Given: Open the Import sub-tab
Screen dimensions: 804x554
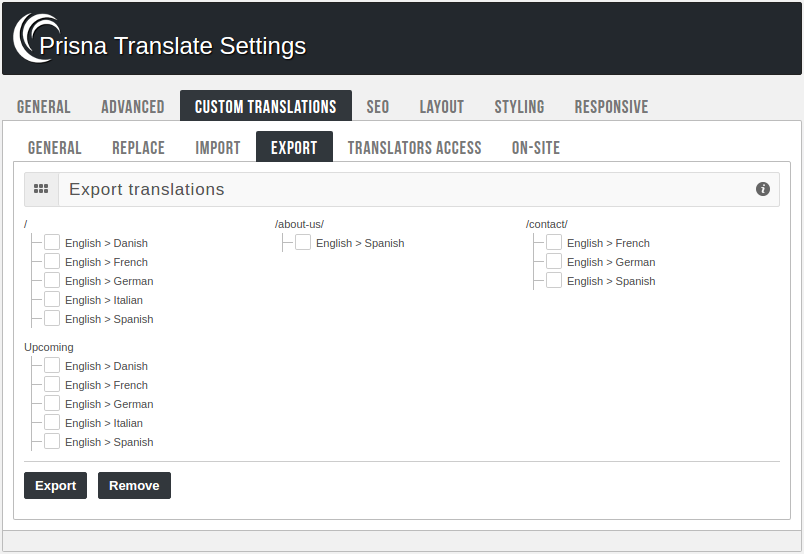Looking at the screenshot, I should pyautogui.click(x=218, y=148).
